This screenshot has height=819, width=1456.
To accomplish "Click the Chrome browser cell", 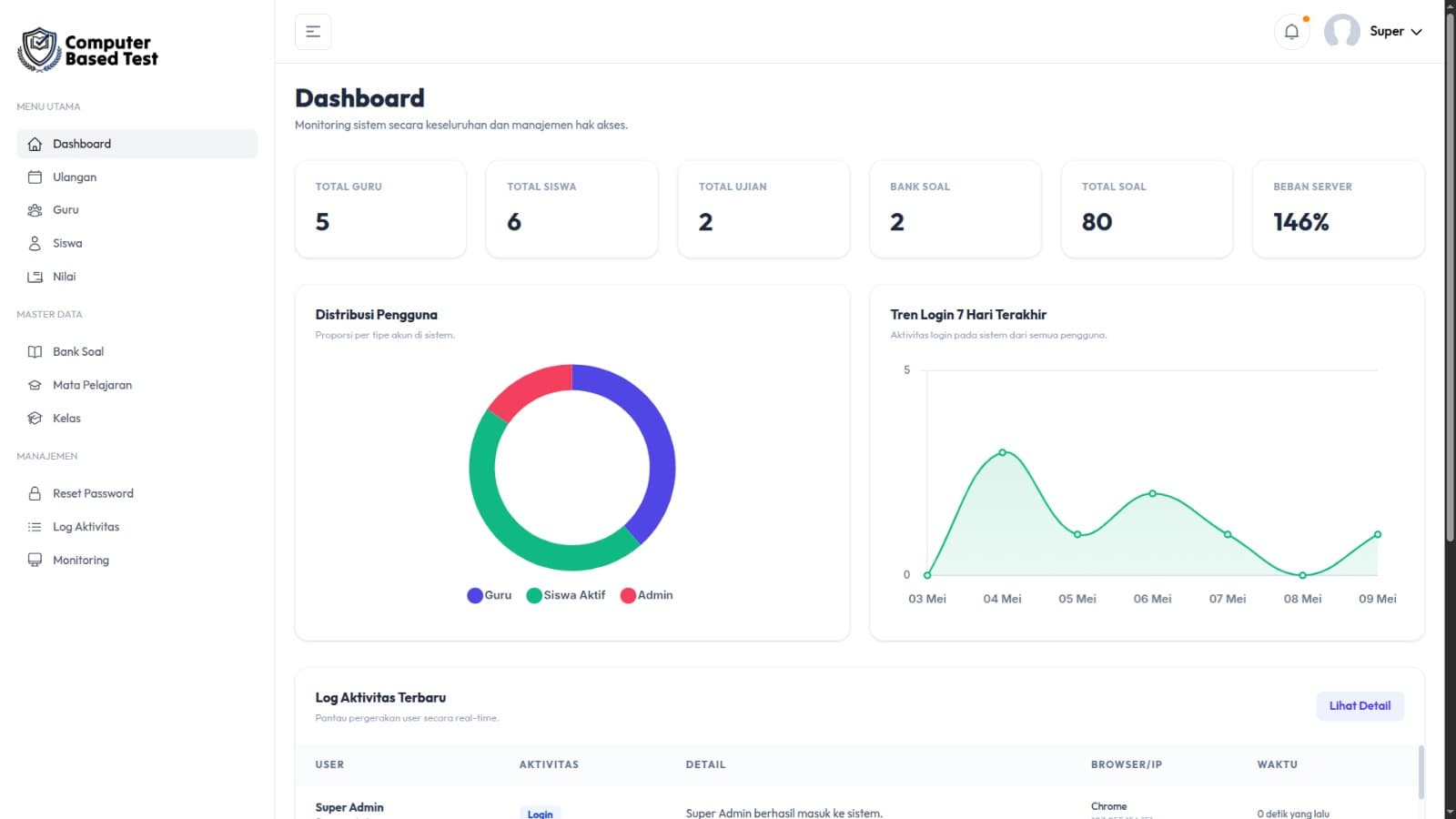I will (x=1108, y=806).
